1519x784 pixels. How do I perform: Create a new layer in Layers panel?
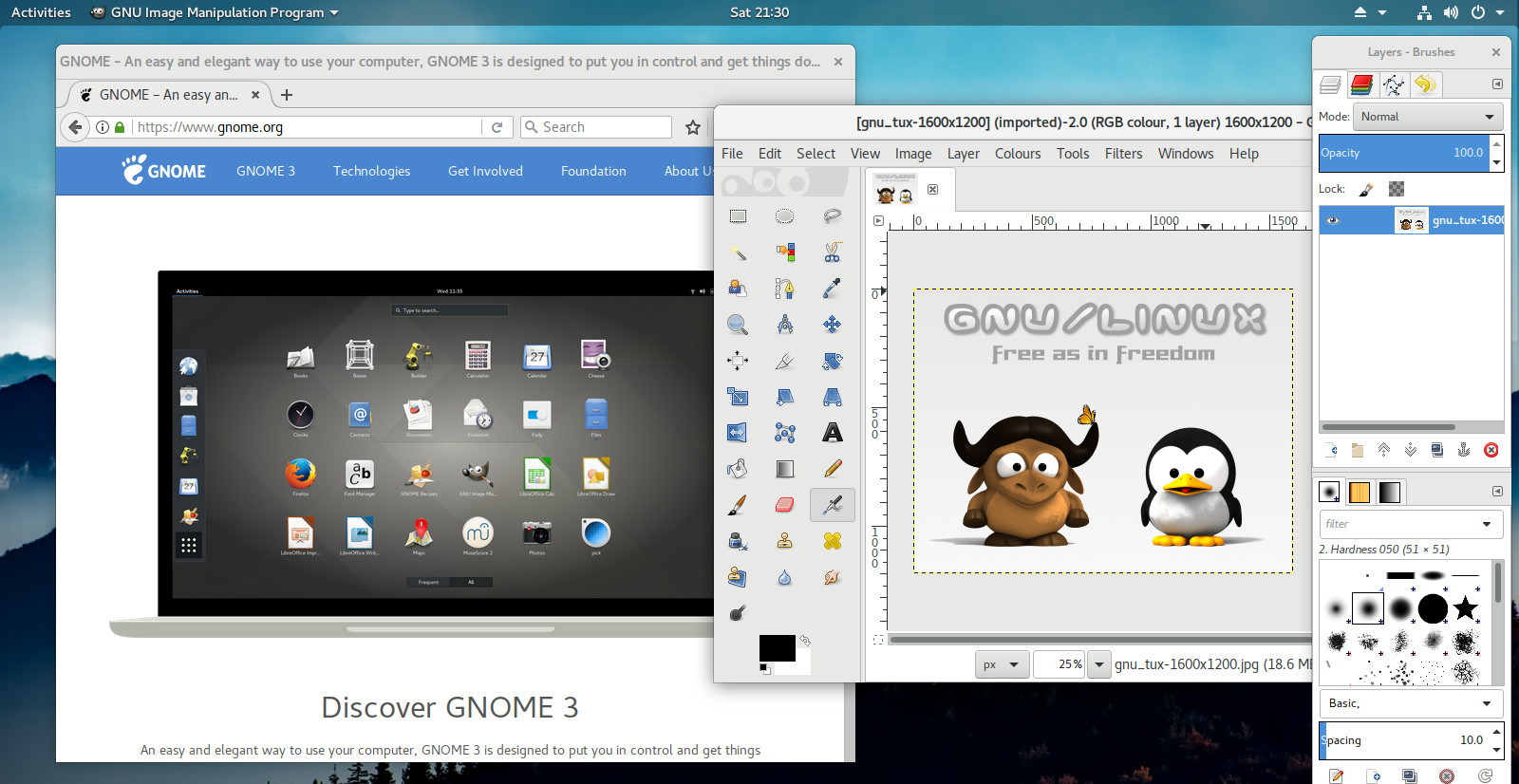pos(1330,450)
